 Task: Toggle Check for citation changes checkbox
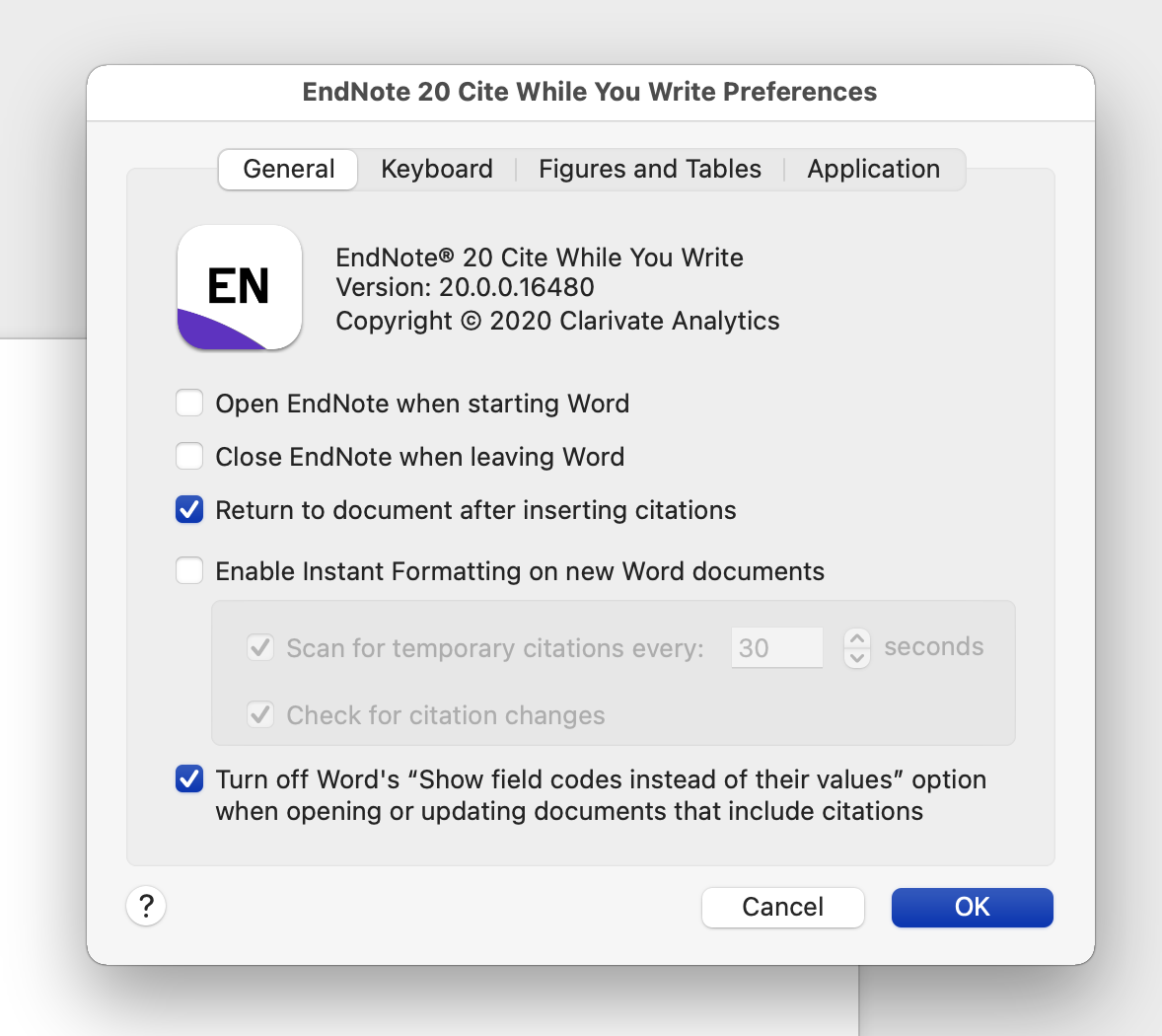click(260, 715)
